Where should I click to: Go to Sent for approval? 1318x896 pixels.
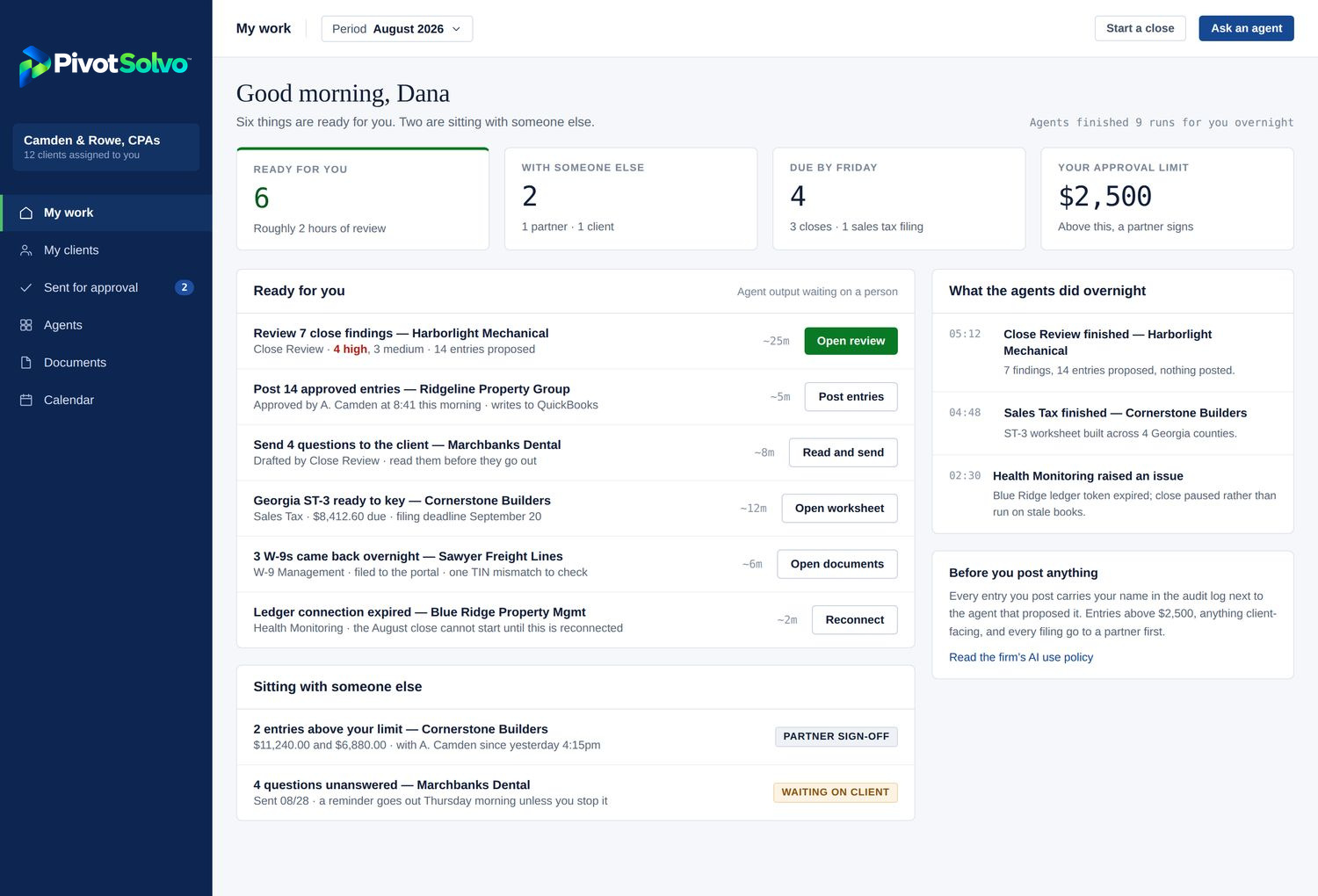(x=106, y=287)
